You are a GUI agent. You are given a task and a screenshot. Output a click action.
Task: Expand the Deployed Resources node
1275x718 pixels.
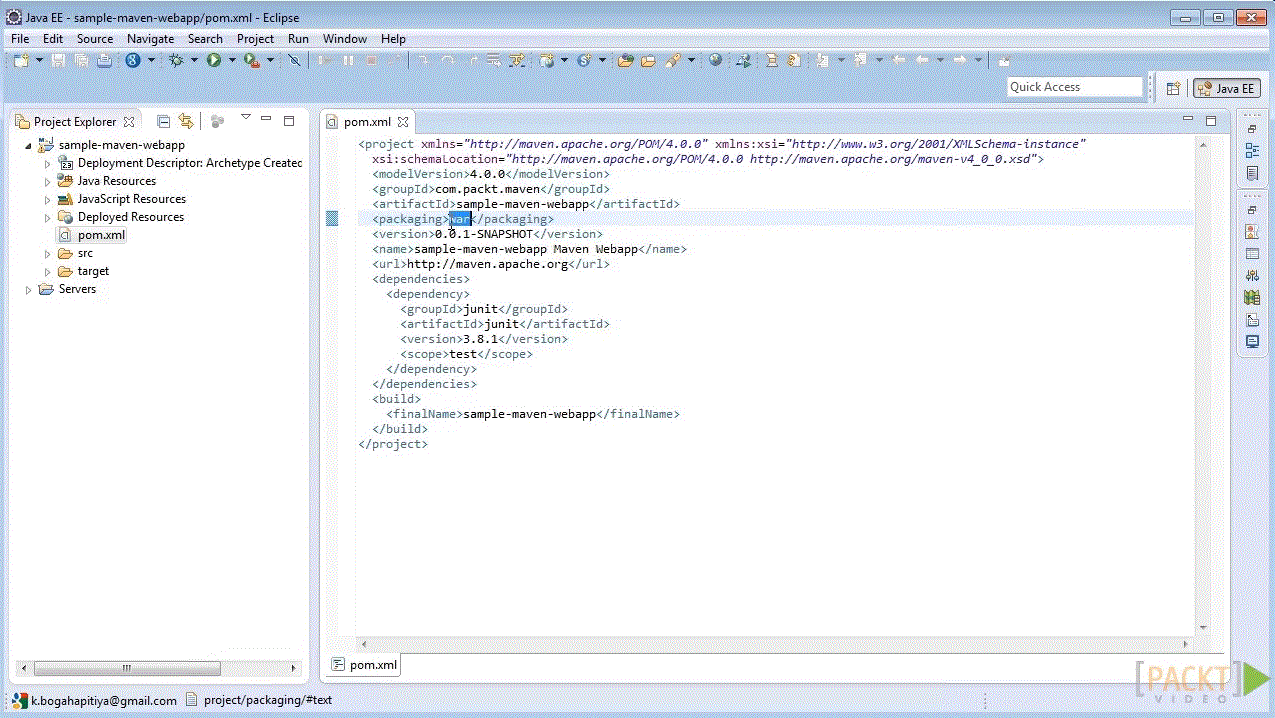47,217
